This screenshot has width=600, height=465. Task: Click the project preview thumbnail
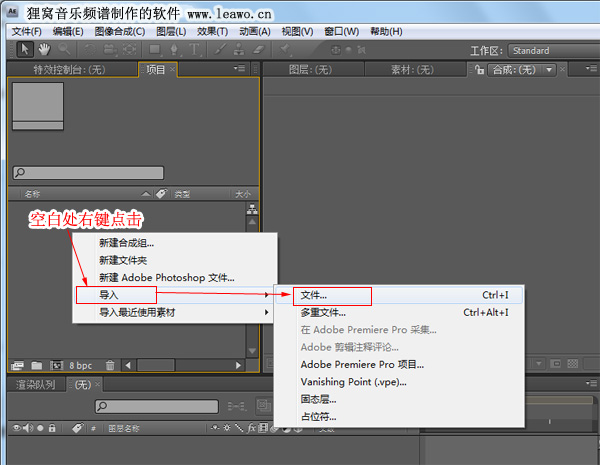pos(38,106)
